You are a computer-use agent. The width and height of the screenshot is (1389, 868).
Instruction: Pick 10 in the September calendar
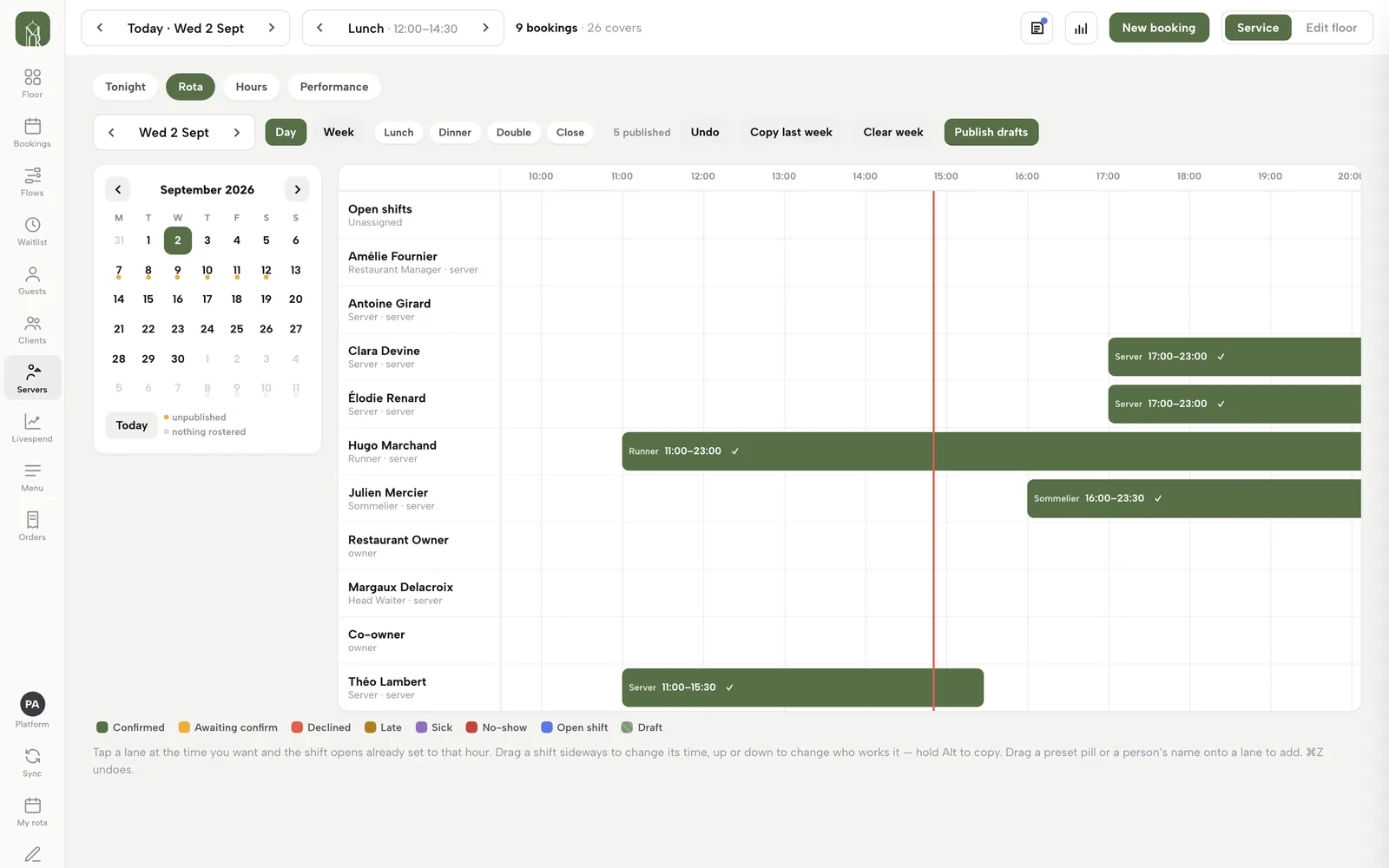pyautogui.click(x=207, y=271)
